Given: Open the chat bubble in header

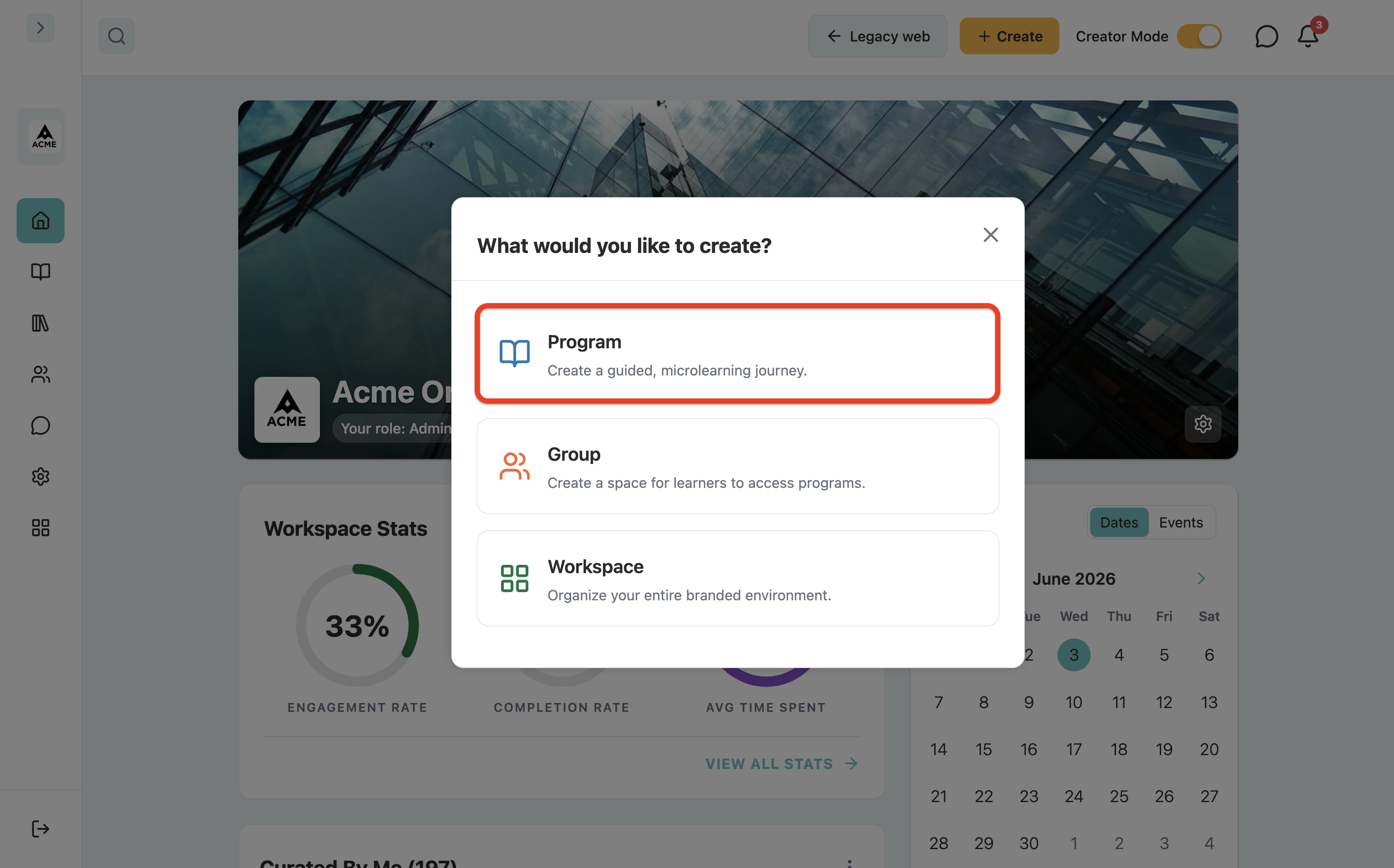Looking at the screenshot, I should pos(1266,36).
